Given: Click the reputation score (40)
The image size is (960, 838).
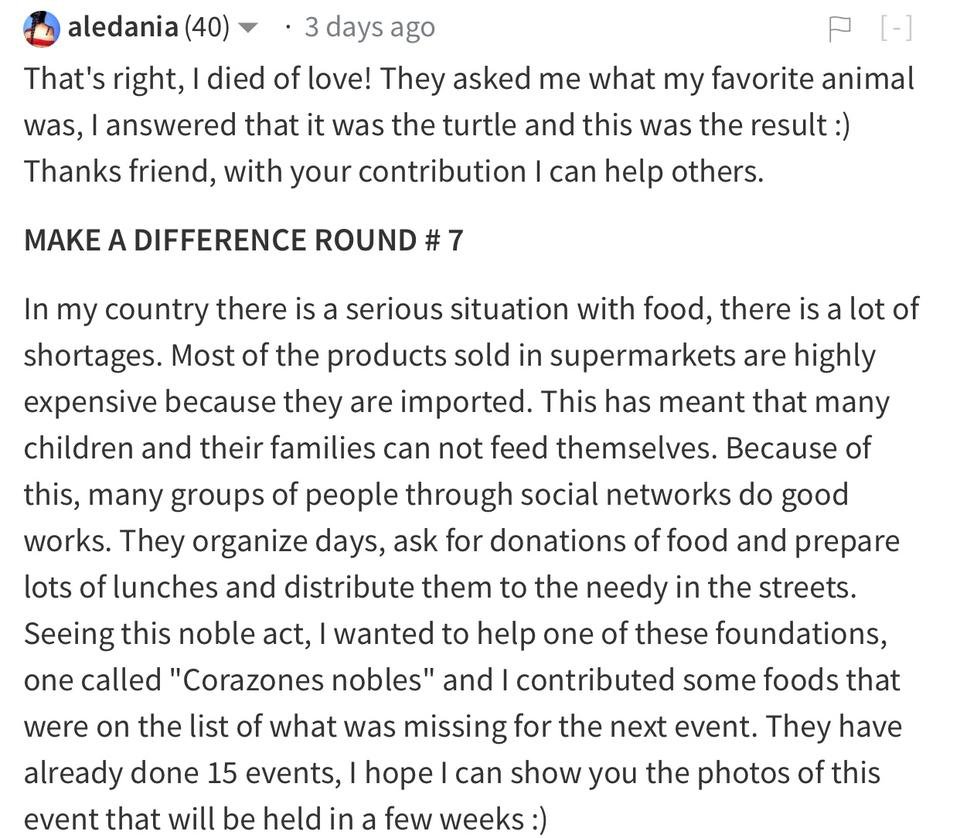Looking at the screenshot, I should tap(207, 27).
